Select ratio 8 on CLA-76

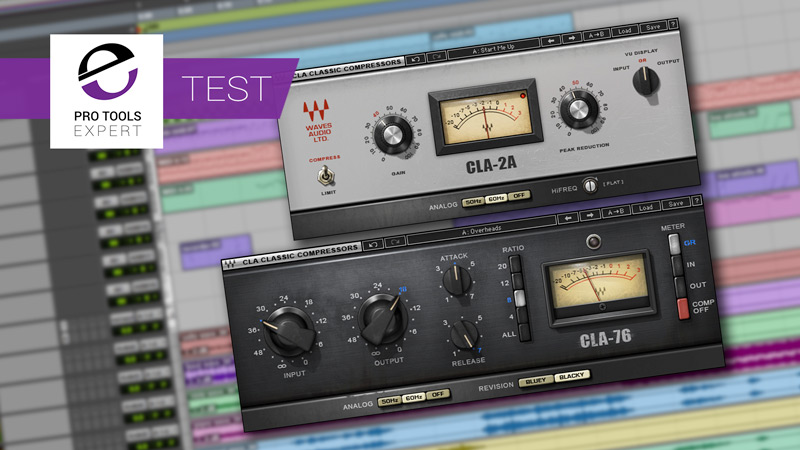(x=519, y=298)
